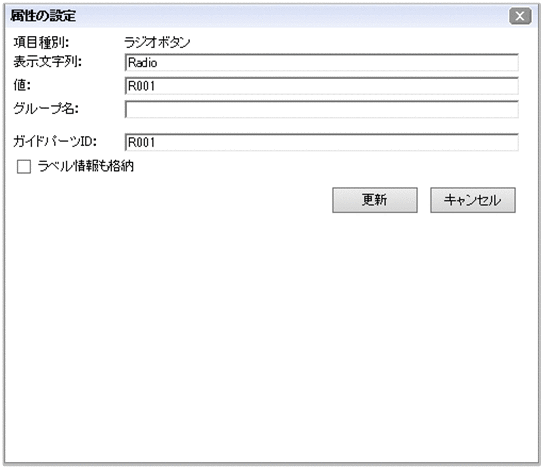The height and width of the screenshot is (468, 543).
Task: Click the 値 input field containing R001
Action: pyautogui.click(x=321, y=86)
